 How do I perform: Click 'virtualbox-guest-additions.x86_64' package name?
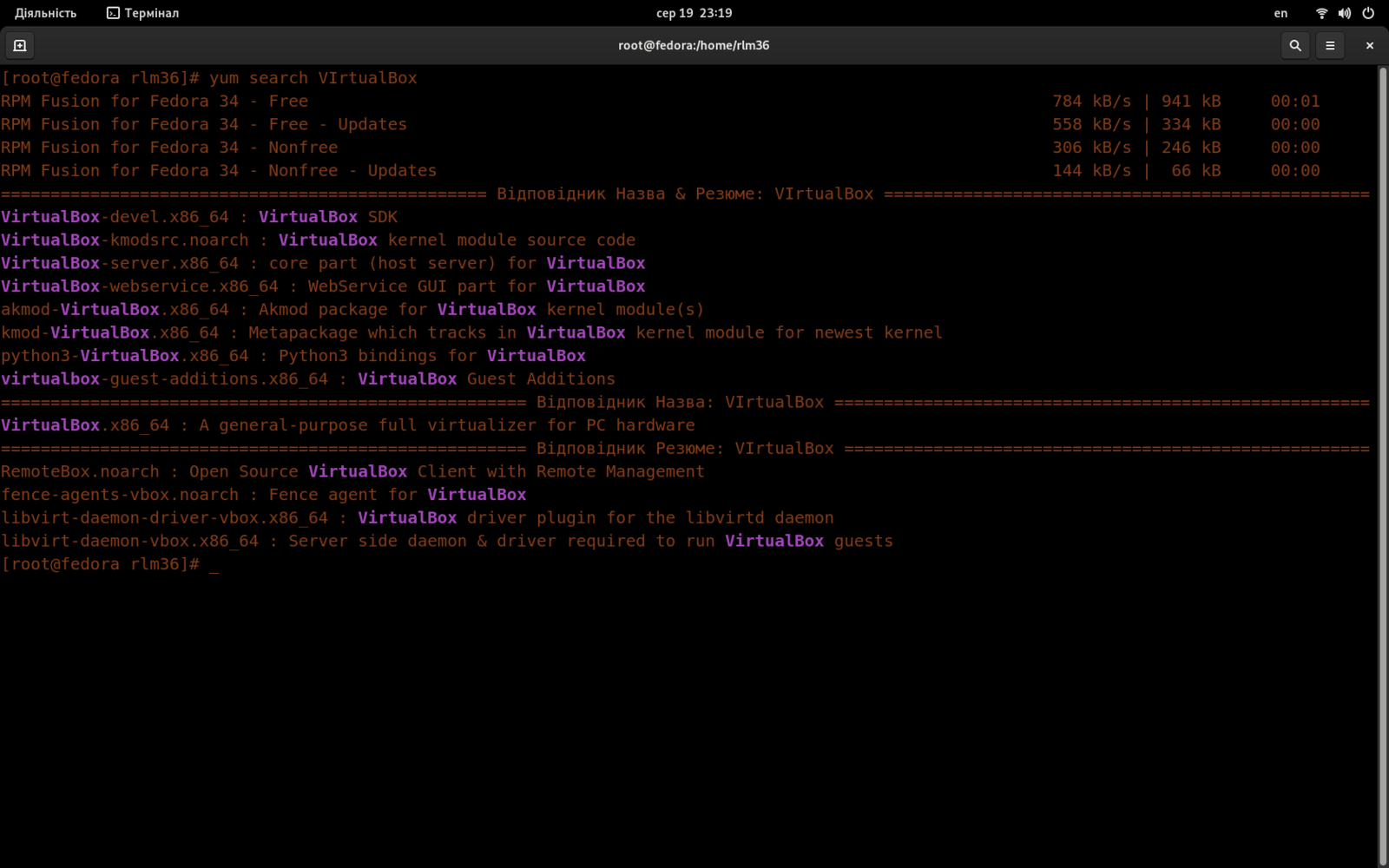click(x=165, y=379)
